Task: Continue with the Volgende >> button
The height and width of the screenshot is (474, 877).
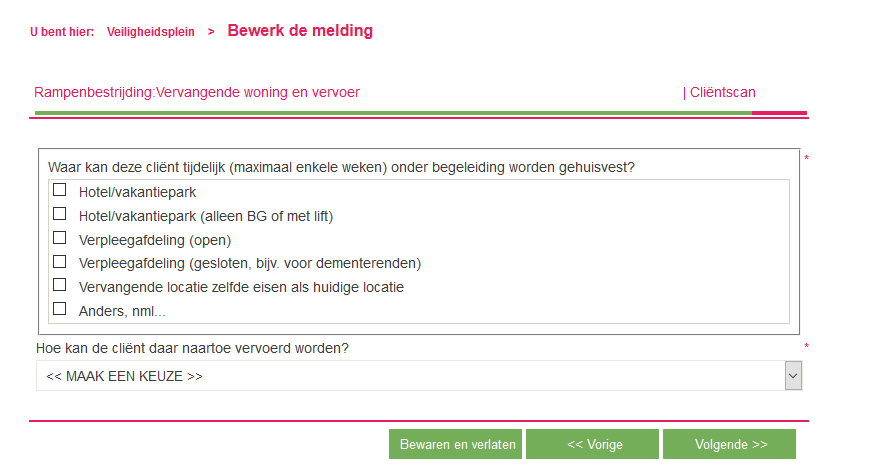Action: pyautogui.click(x=729, y=444)
